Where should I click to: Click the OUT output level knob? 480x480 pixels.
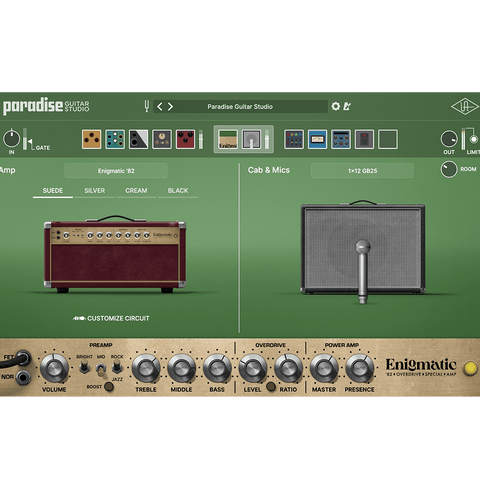coord(449,139)
